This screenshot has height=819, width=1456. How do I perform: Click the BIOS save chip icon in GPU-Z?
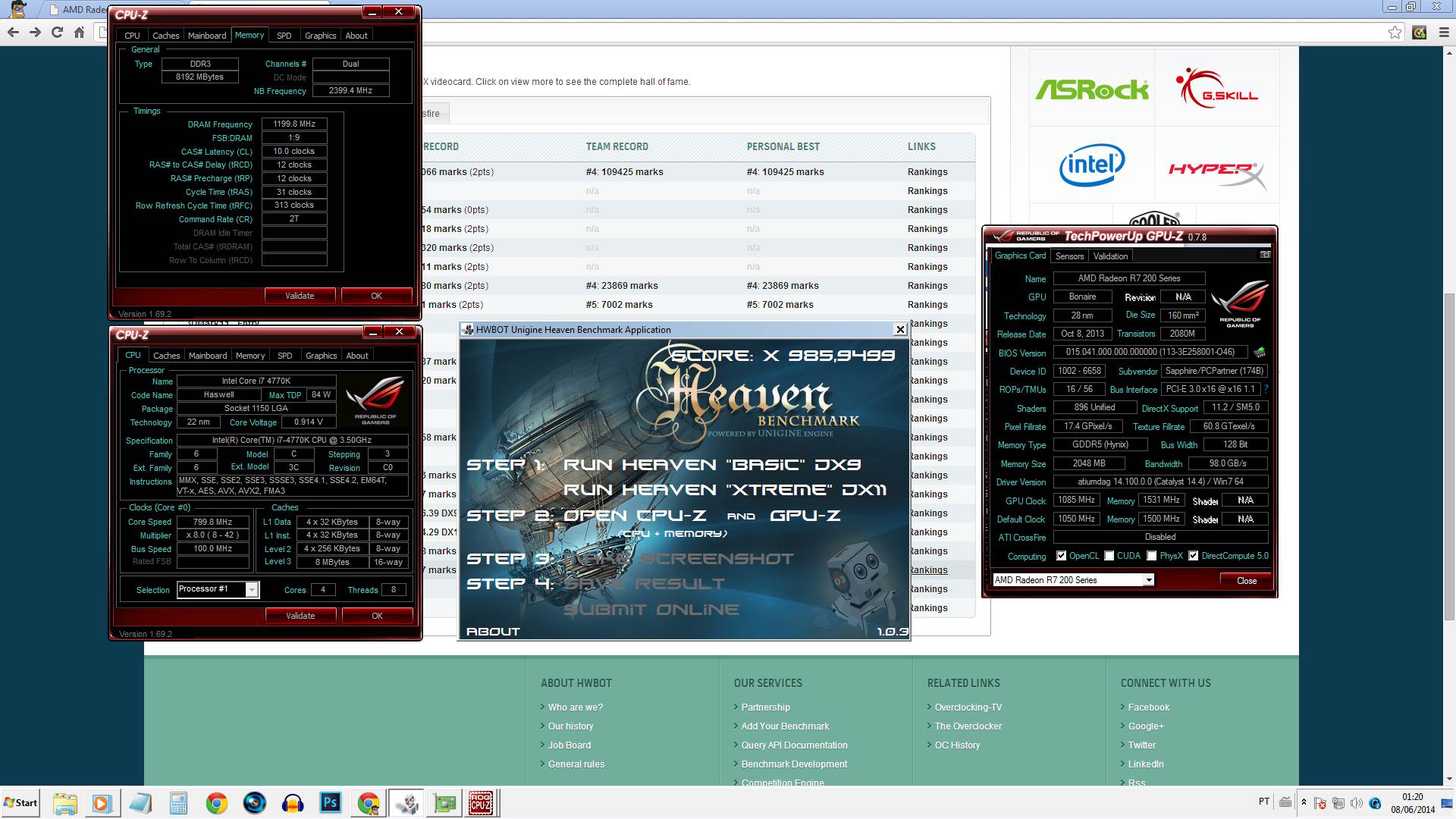(1260, 352)
